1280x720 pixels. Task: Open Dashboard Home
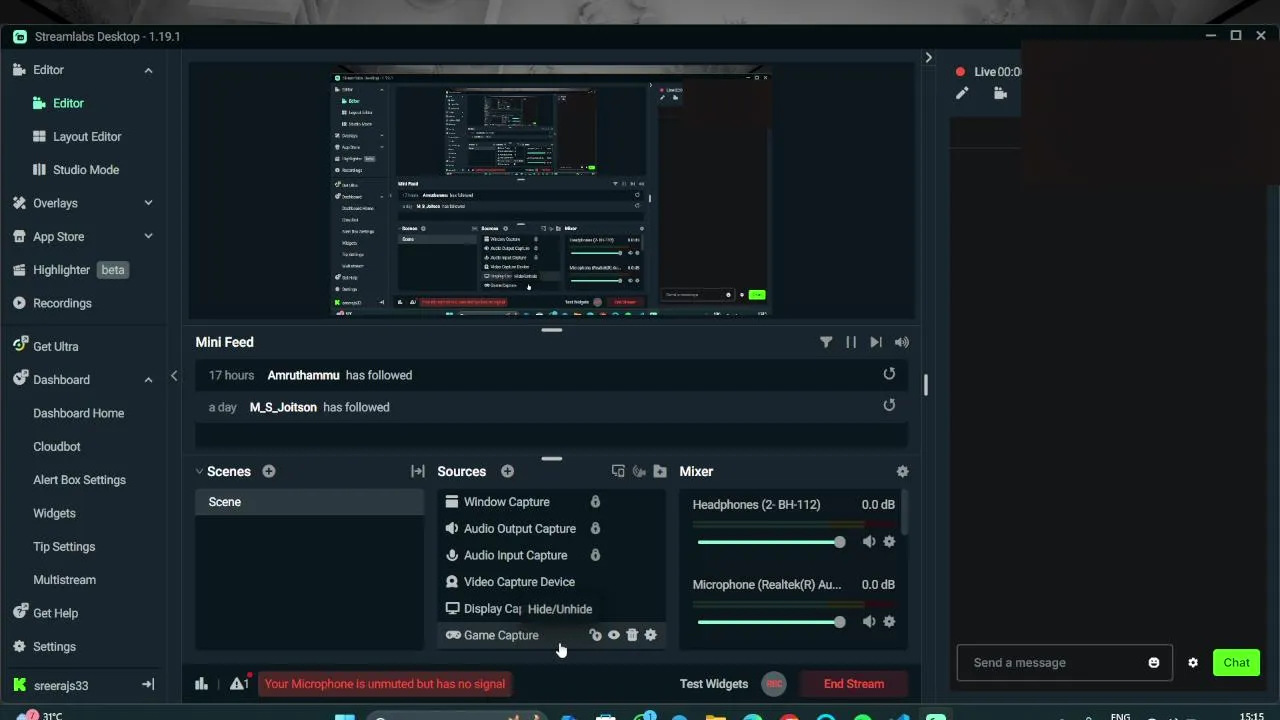[x=79, y=413]
